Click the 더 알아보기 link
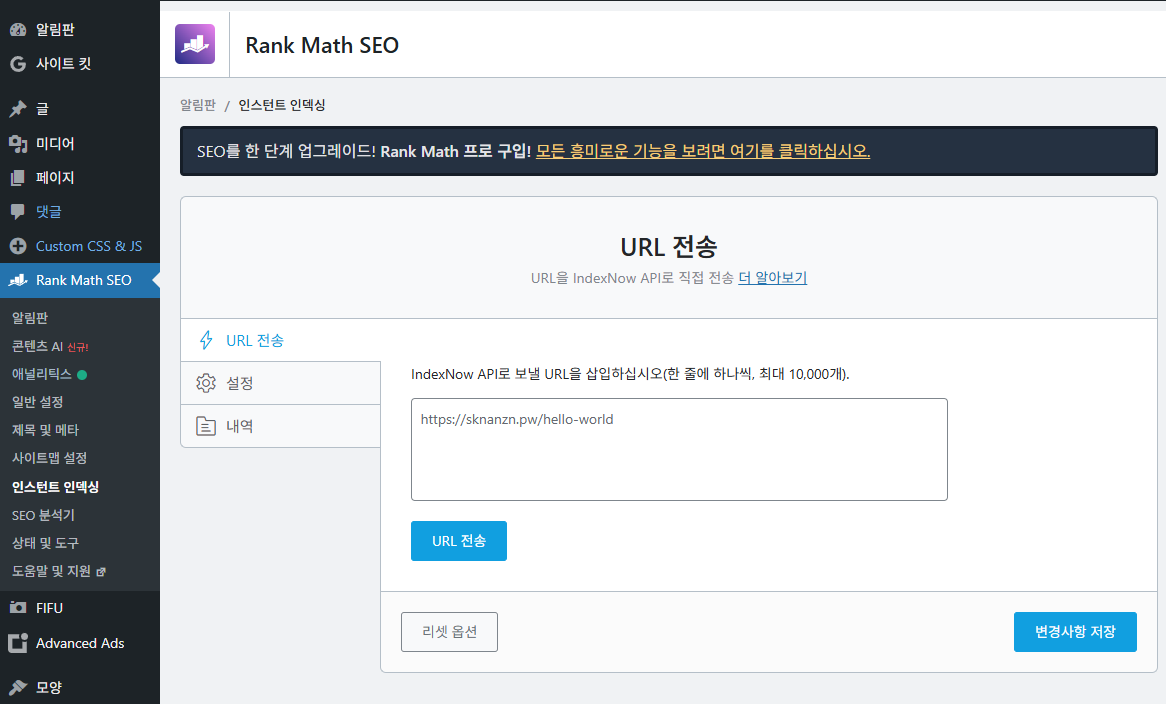 click(773, 278)
